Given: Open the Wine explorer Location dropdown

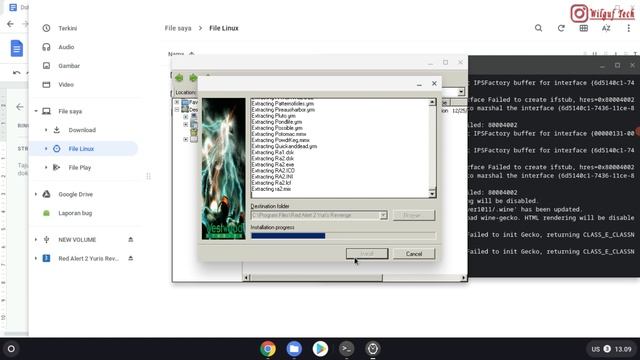Looking at the screenshot, I should (461, 92).
